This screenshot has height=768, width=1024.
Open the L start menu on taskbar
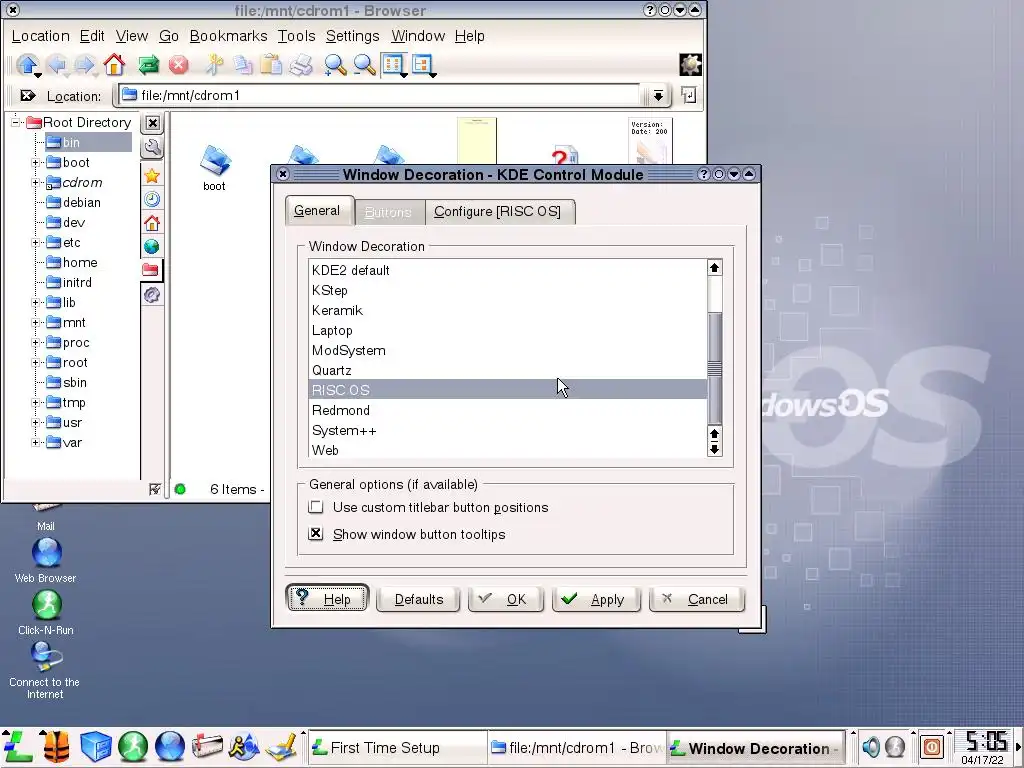pos(18,746)
